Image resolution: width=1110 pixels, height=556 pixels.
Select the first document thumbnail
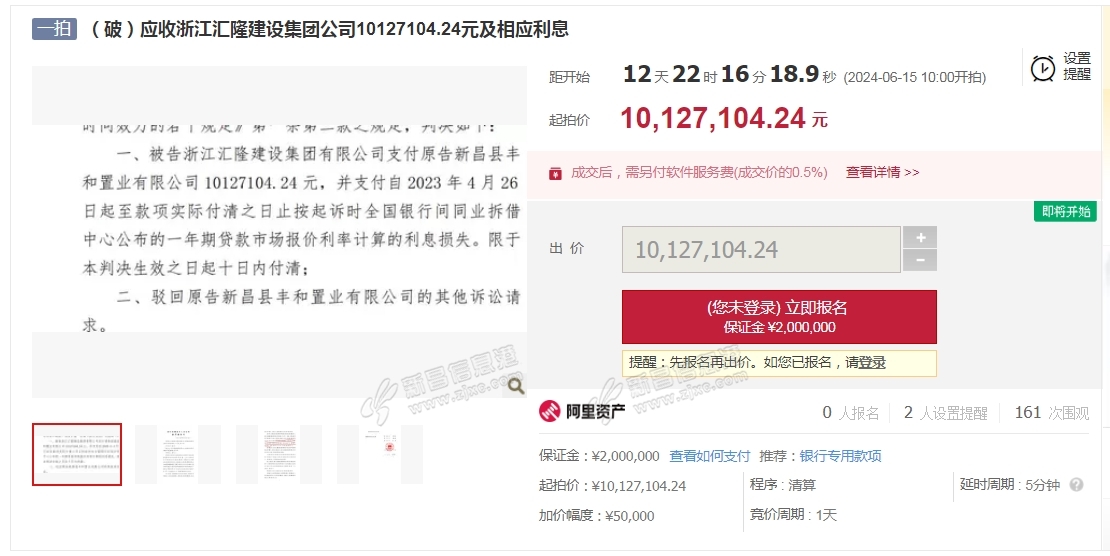(77, 455)
